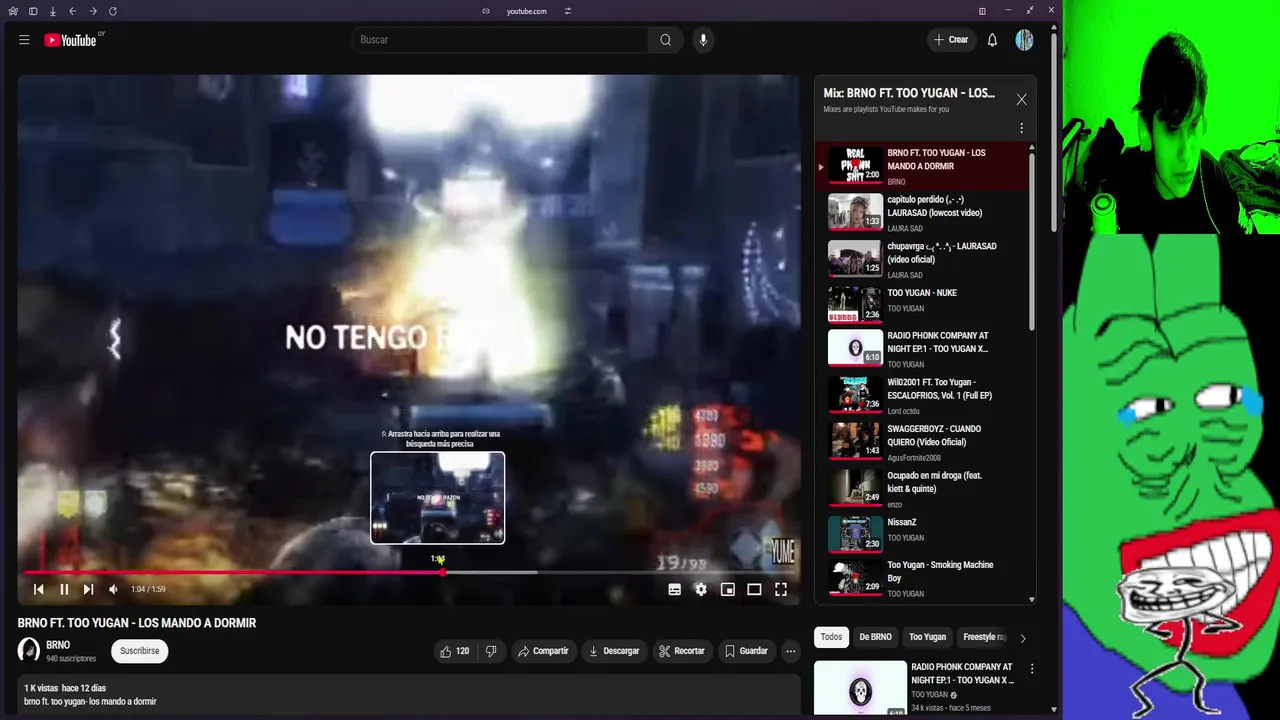Toggle the browser sidebar panel icon
Image resolution: width=1280 pixels, height=720 pixels.
pos(33,11)
